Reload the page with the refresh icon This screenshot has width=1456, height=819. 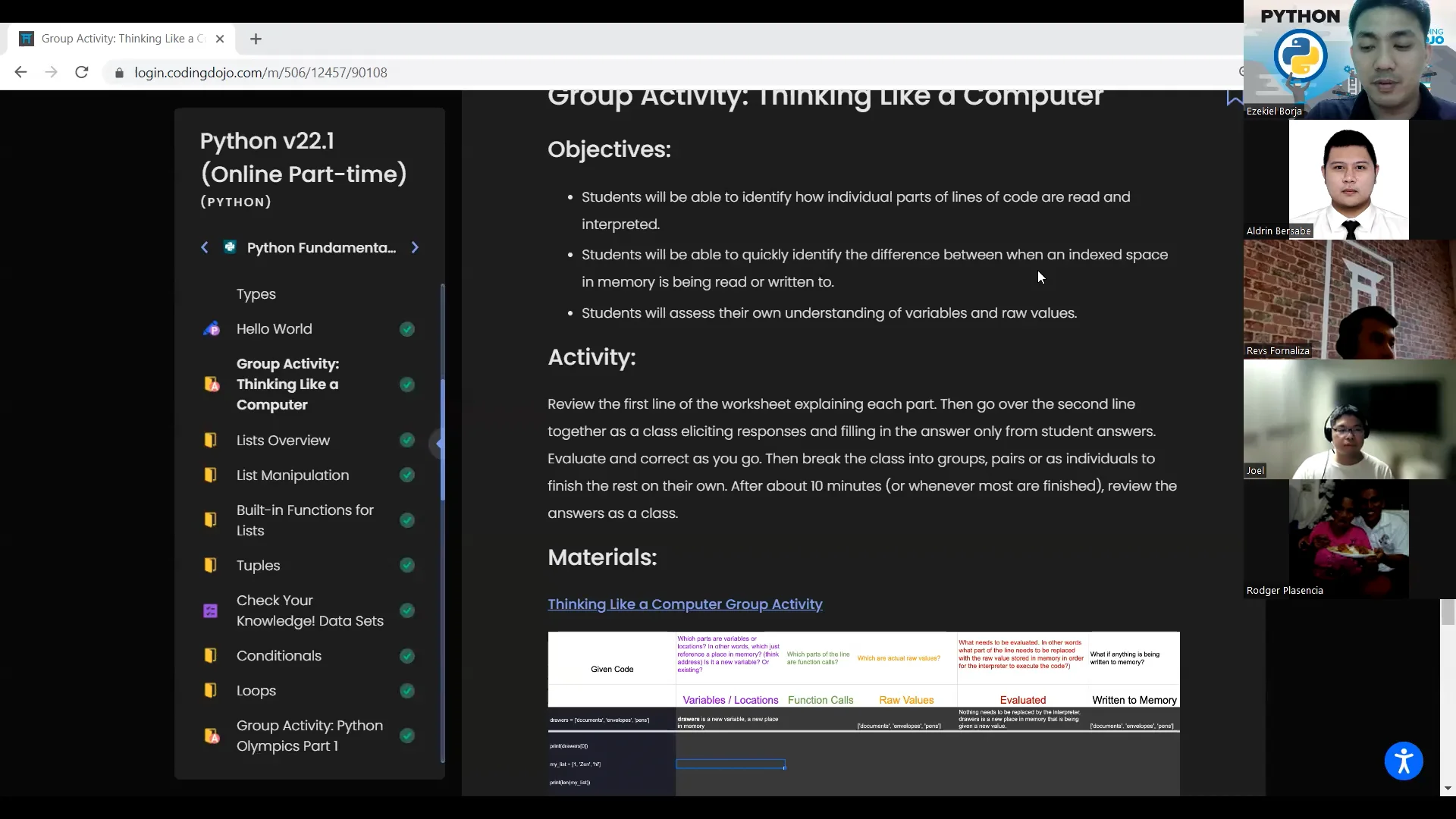pos(82,73)
